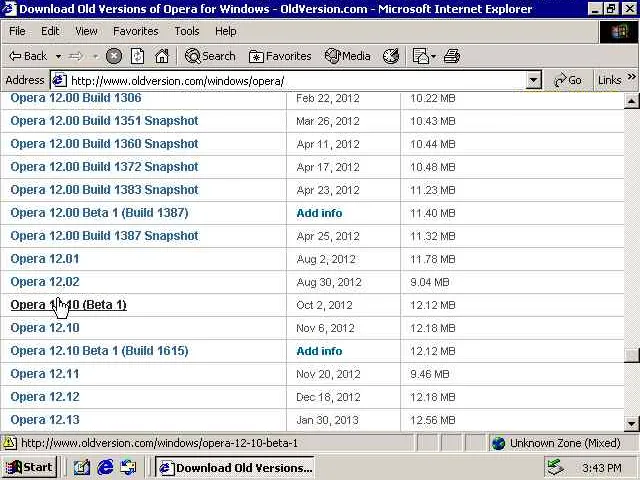The width and height of the screenshot is (640, 480).
Task: Open the Opera 12.11 link
Action: point(45,374)
